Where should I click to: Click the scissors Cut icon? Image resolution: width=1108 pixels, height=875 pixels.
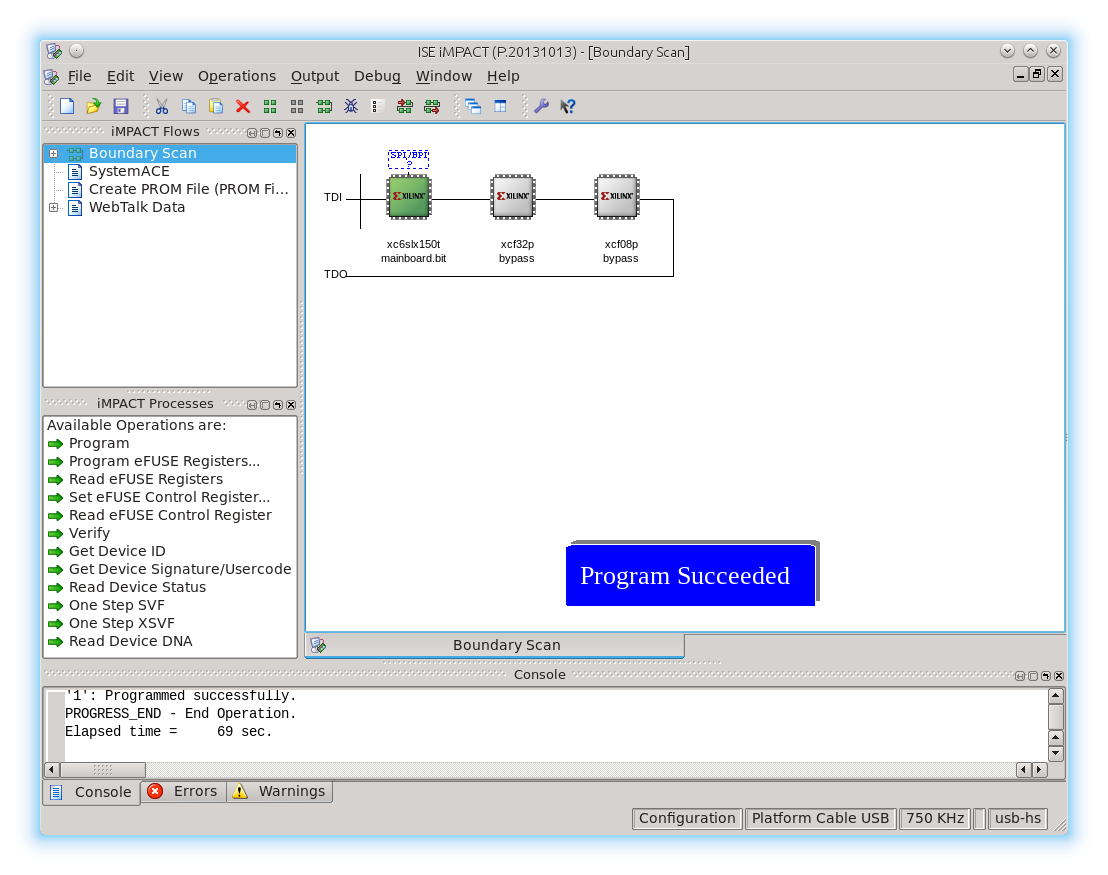tap(161, 106)
